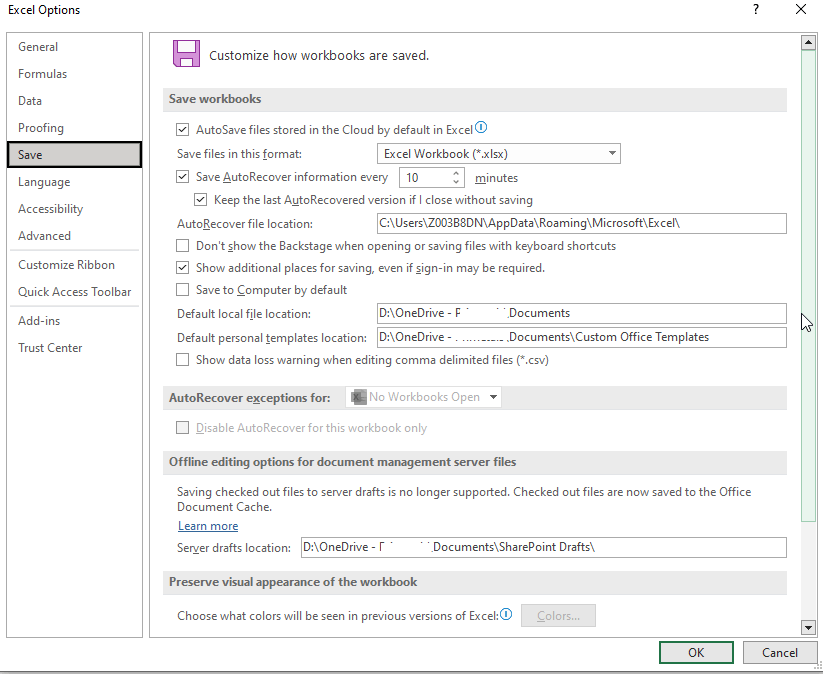Open the Save files in this format dropdown
The height and width of the screenshot is (674, 823).
coord(499,154)
